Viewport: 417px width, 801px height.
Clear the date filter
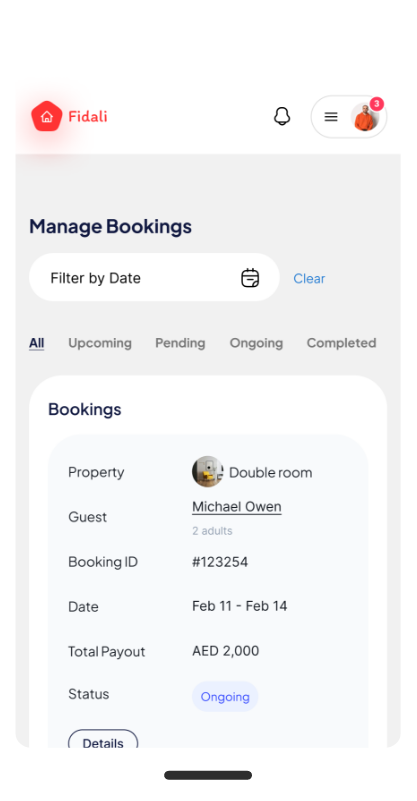click(x=309, y=278)
